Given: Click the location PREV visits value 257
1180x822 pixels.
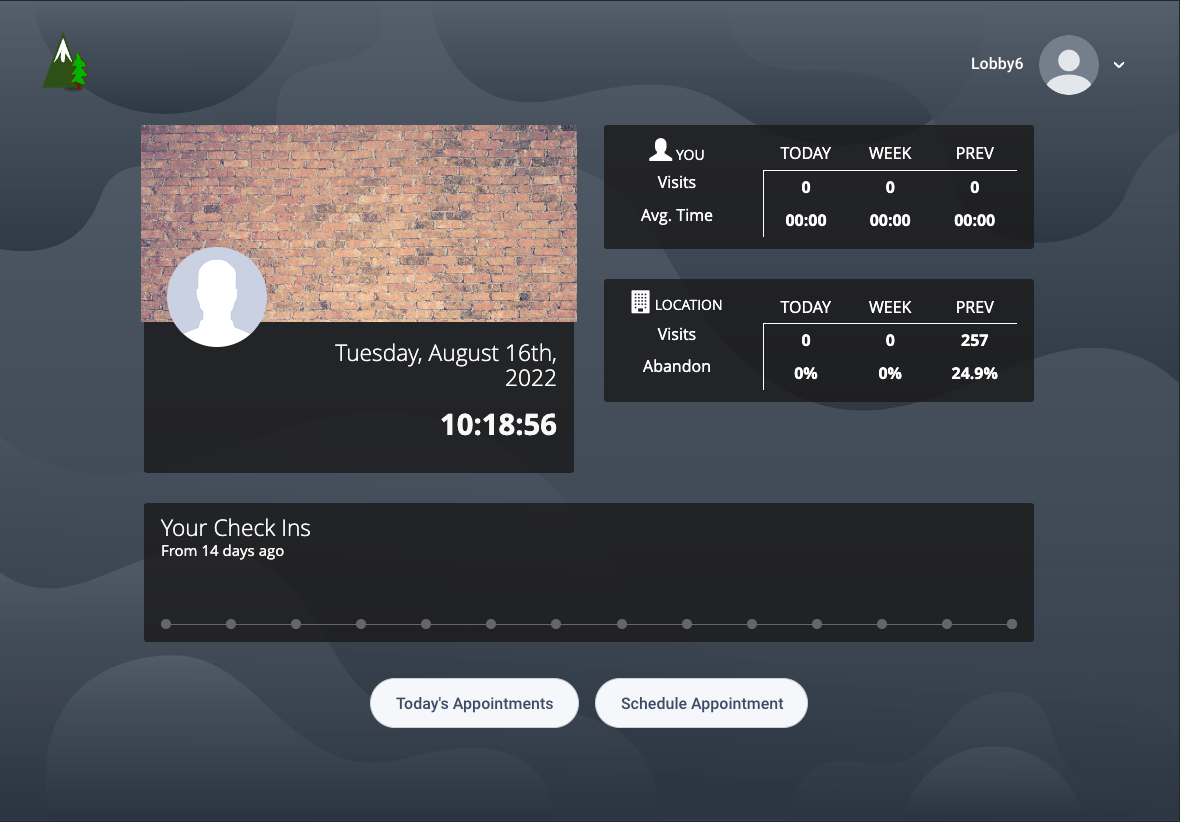Looking at the screenshot, I should (974, 340).
